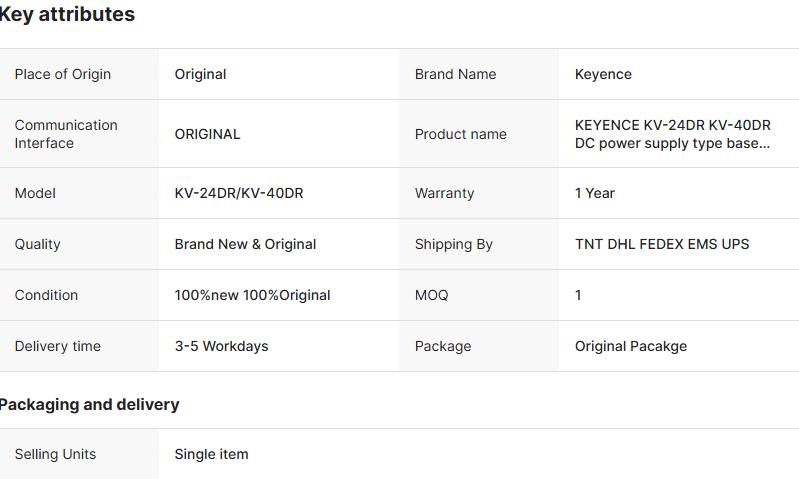Click the truncated KEYENCE KV-24DR product name
Screen dimensions: 799x479
coord(672,134)
